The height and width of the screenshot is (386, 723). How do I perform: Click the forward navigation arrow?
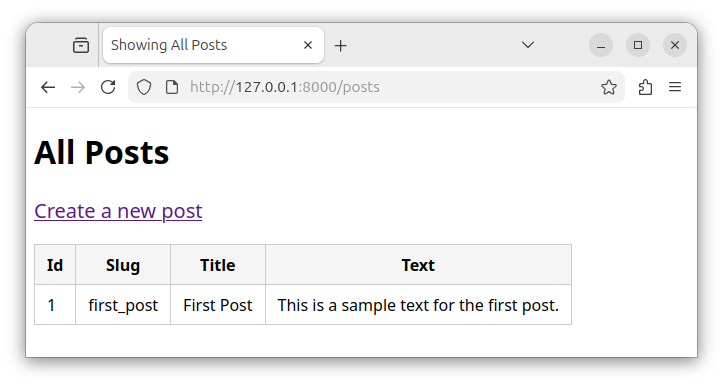[x=78, y=87]
